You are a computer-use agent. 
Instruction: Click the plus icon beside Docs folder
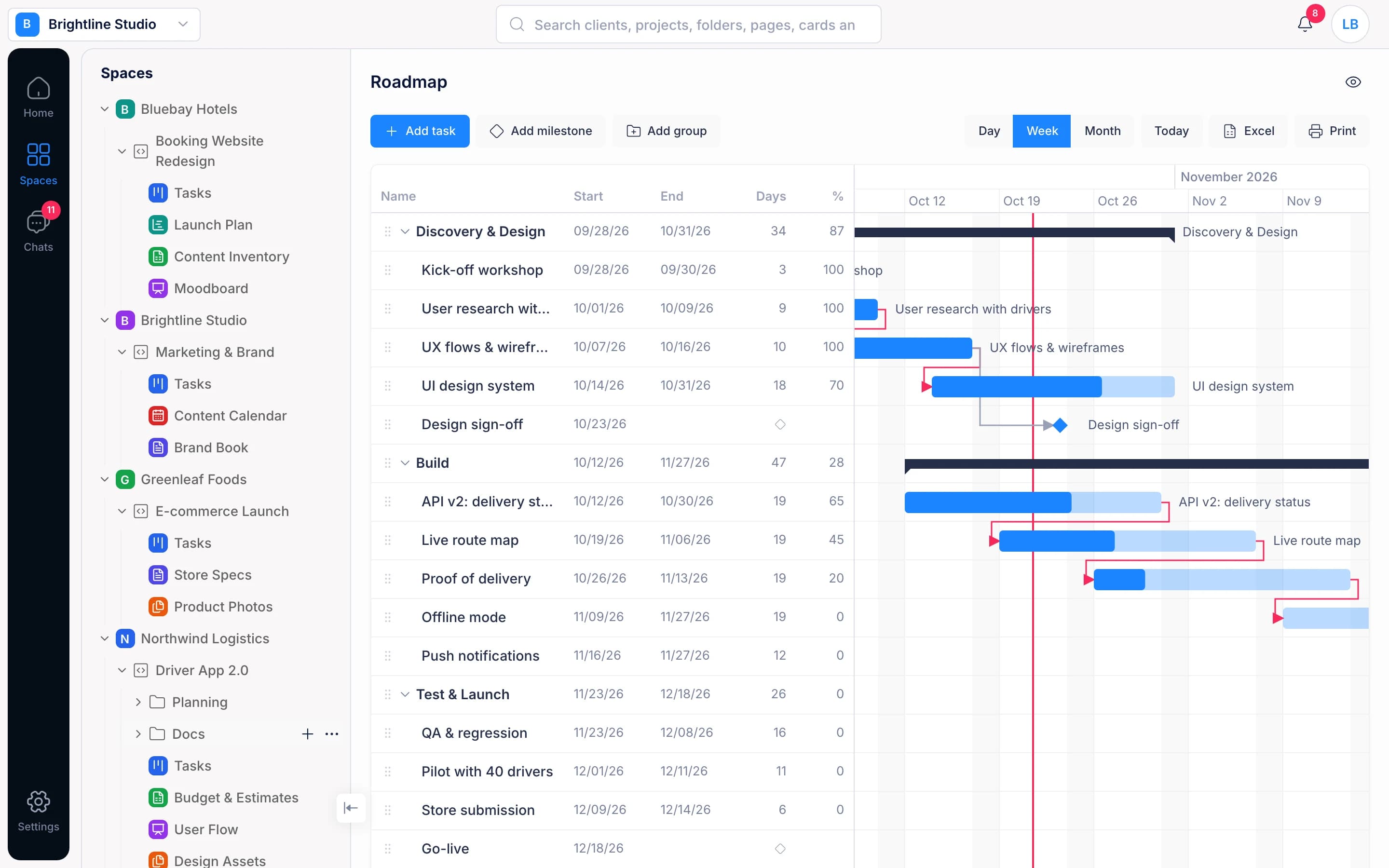(308, 733)
